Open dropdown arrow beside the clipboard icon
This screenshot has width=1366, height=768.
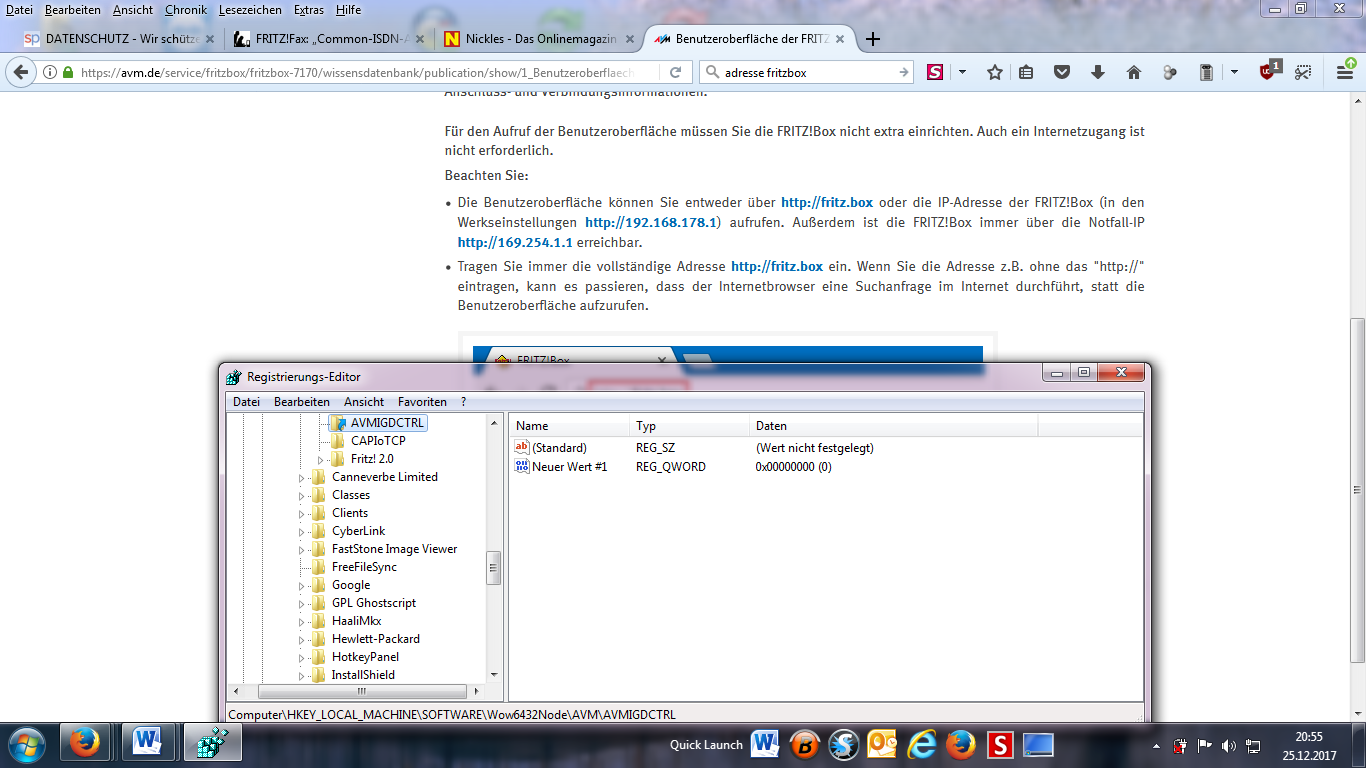coord(1234,72)
